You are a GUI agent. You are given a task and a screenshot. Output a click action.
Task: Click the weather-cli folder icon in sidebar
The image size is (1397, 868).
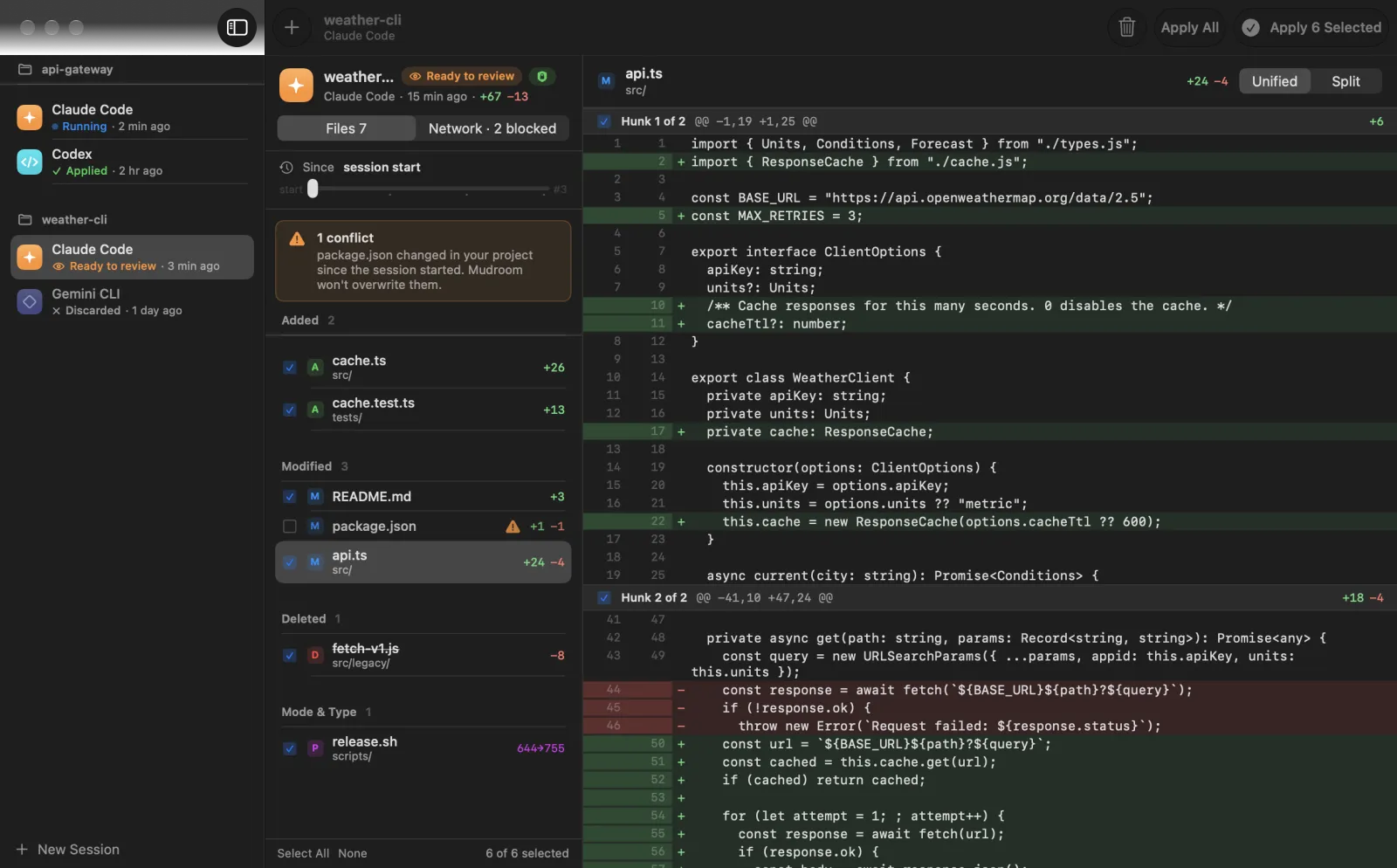coord(25,219)
